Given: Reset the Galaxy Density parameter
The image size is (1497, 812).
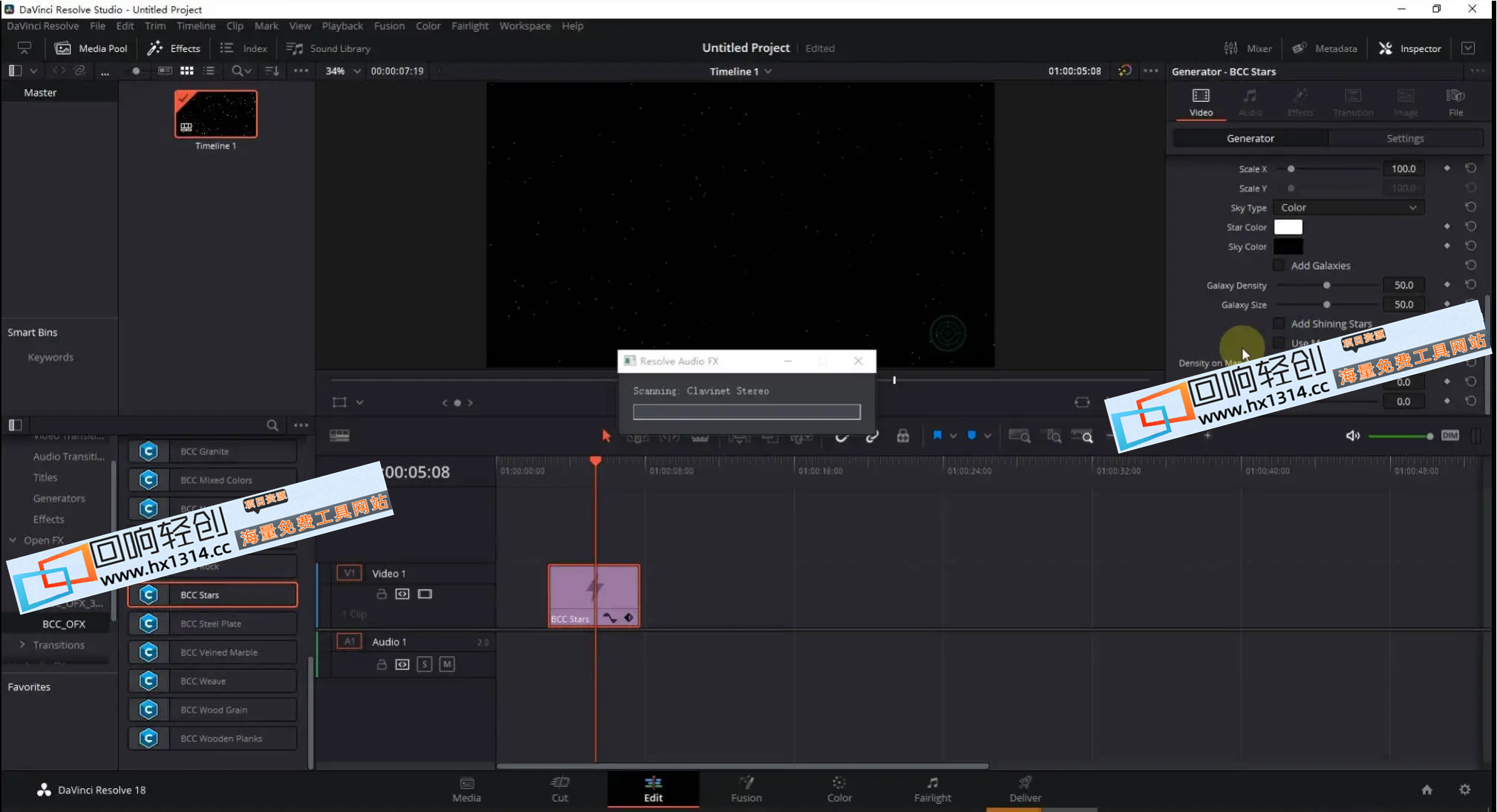Looking at the screenshot, I should coord(1470,284).
